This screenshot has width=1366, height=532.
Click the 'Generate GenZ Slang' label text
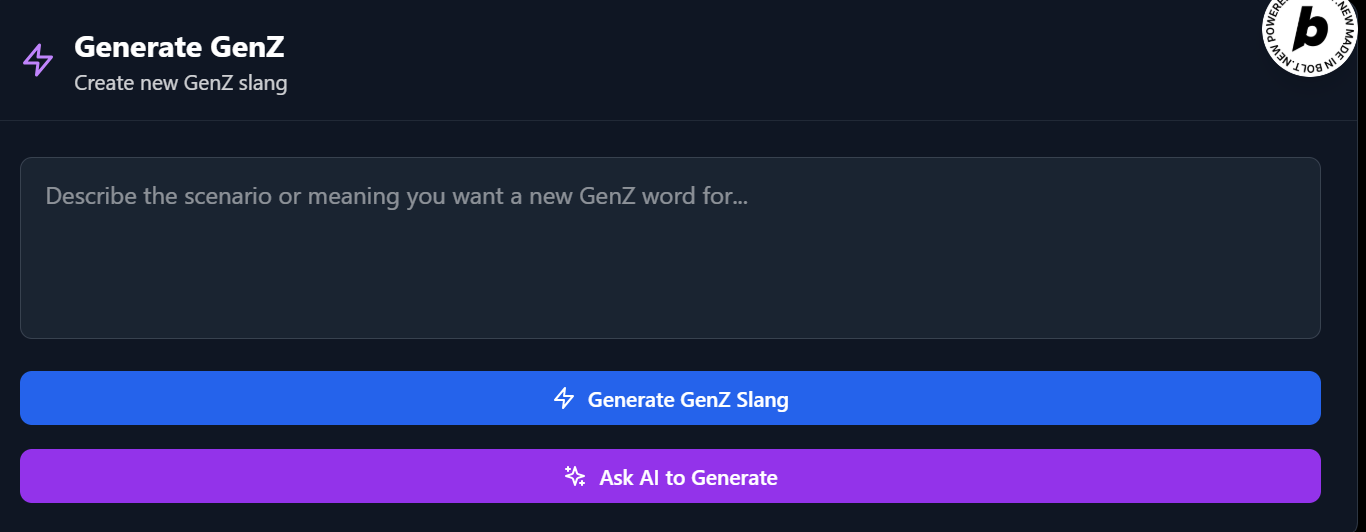(688, 400)
